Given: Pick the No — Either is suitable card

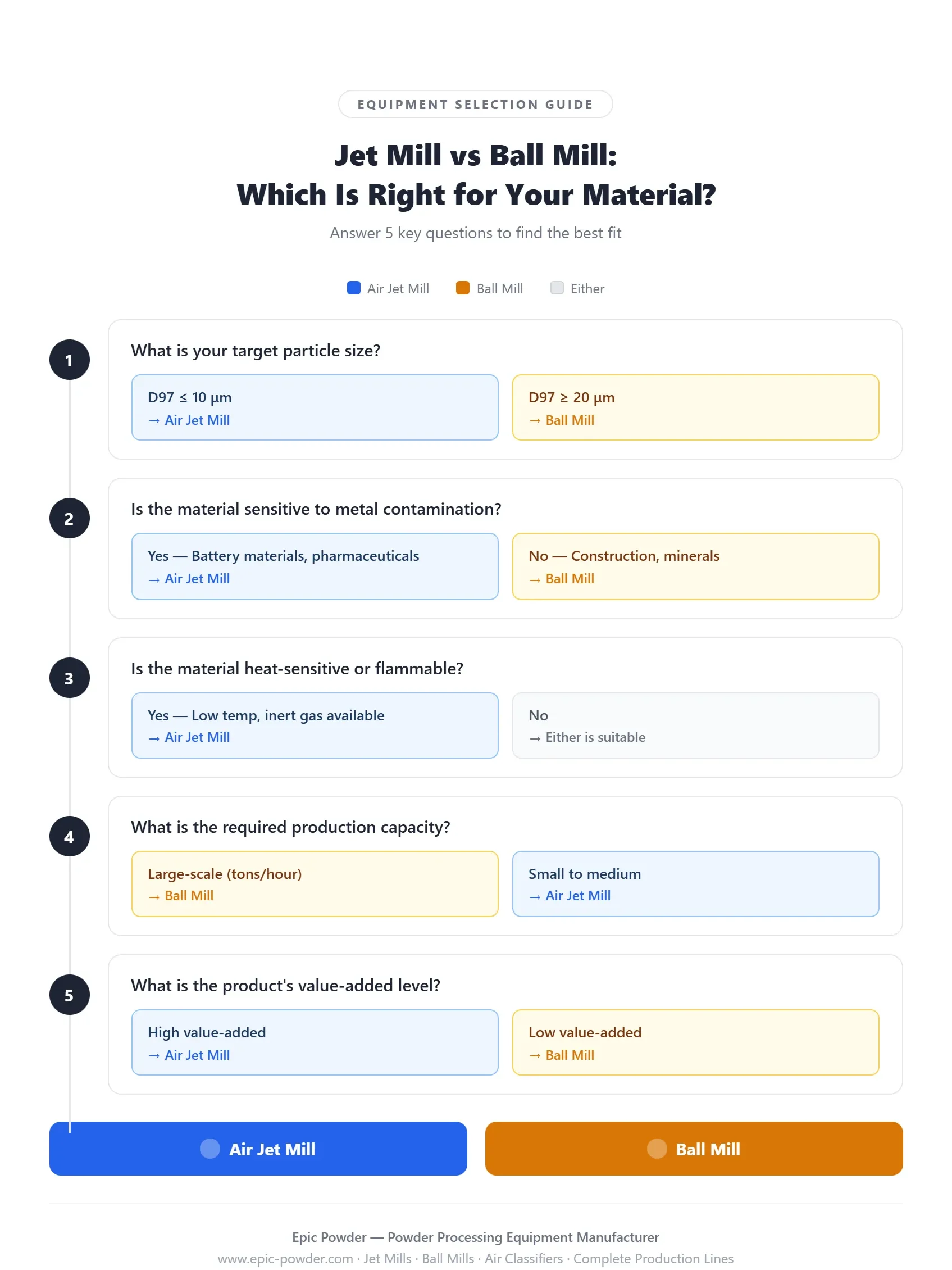Looking at the screenshot, I should coord(696,725).
